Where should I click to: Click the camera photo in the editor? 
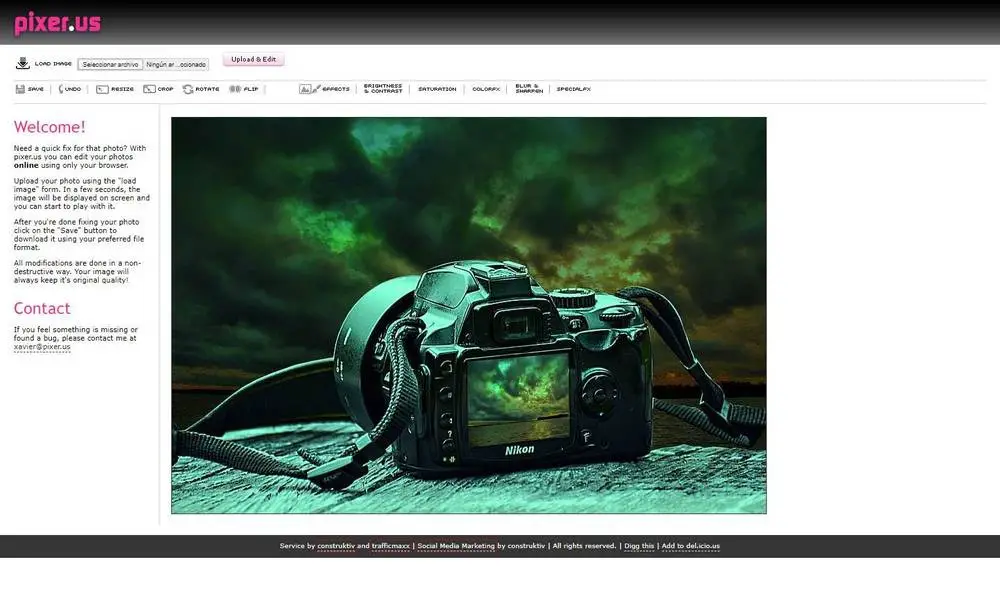pyautogui.click(x=469, y=315)
